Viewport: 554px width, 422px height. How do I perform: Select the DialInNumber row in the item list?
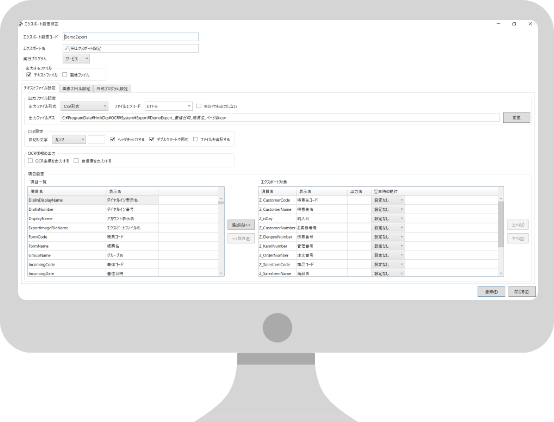click(123, 209)
